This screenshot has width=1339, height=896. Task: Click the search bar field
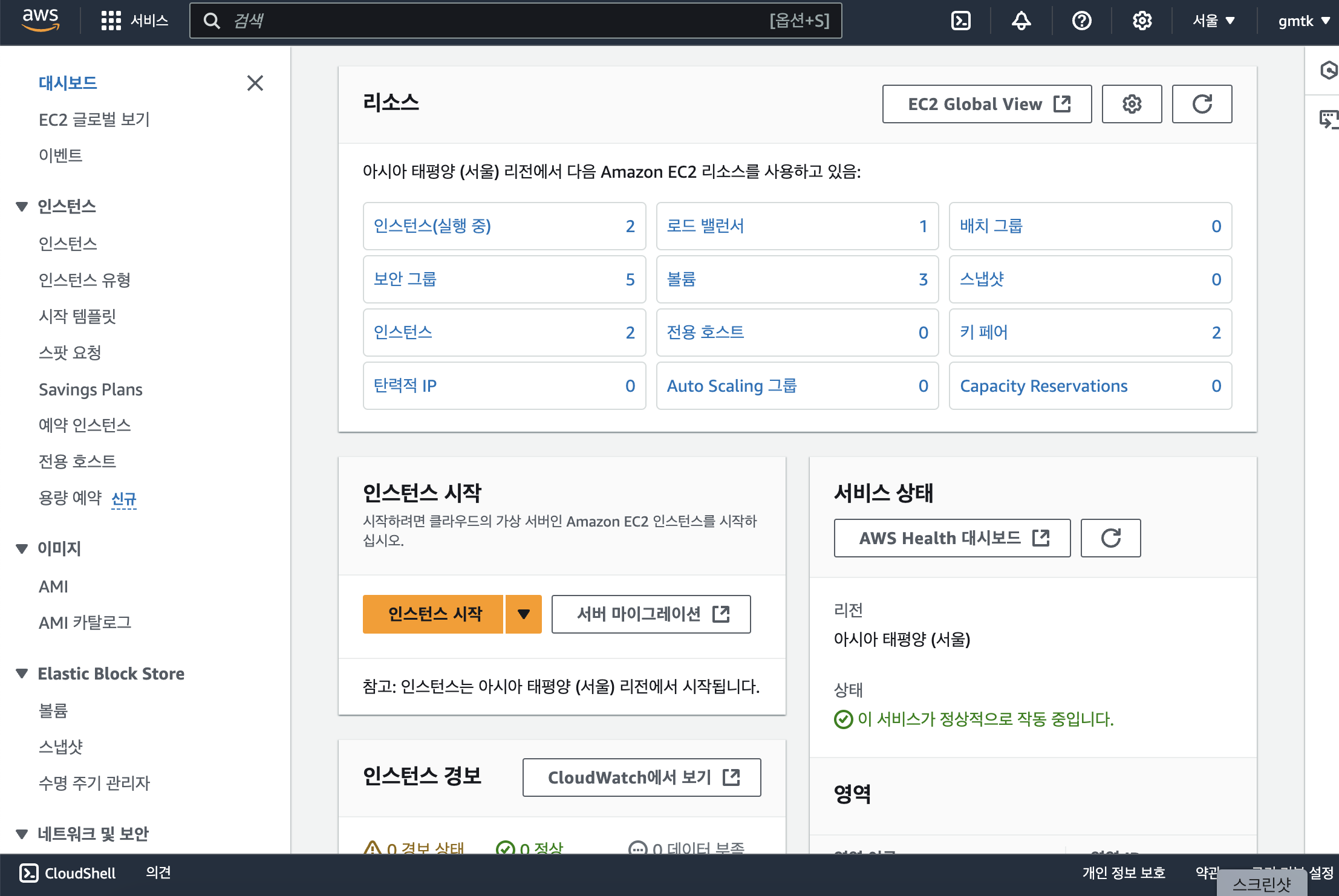click(x=515, y=21)
